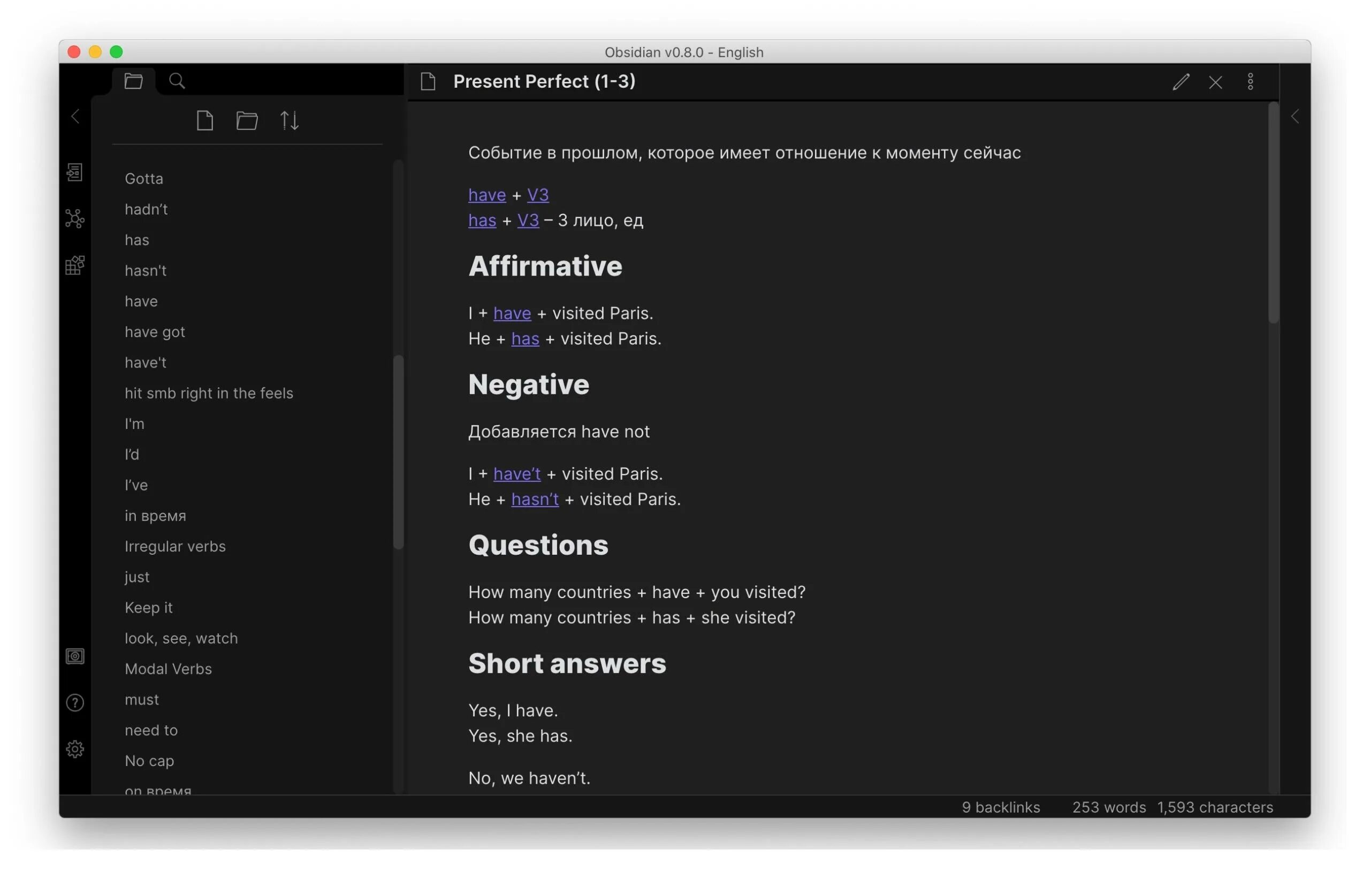Follow the V3 link in the first line
The image size is (1370, 896).
538,195
